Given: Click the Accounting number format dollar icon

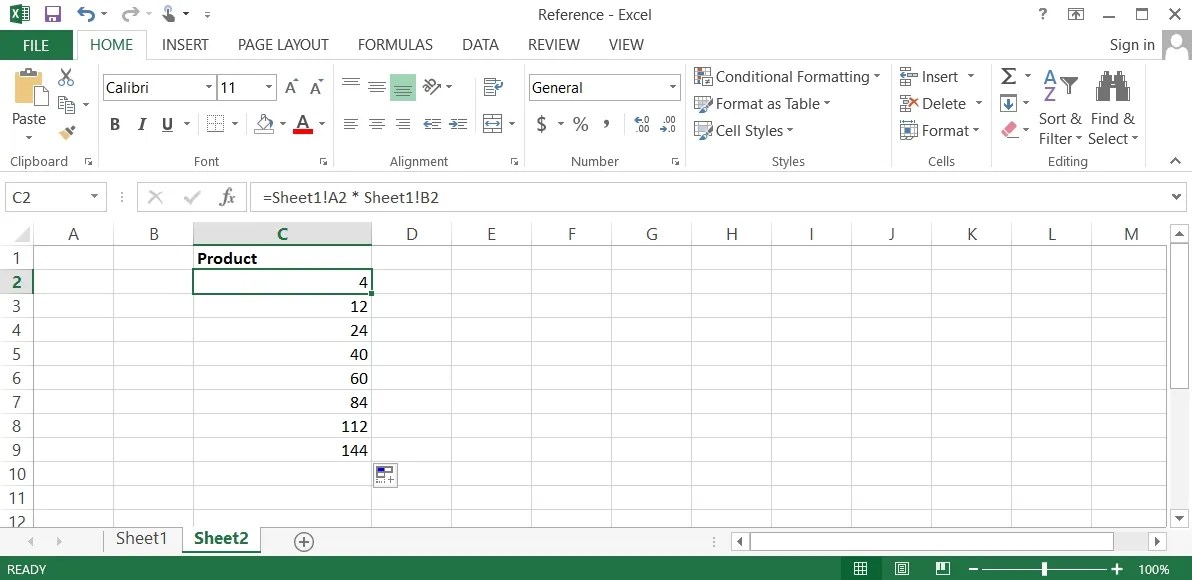Looking at the screenshot, I should (x=541, y=125).
